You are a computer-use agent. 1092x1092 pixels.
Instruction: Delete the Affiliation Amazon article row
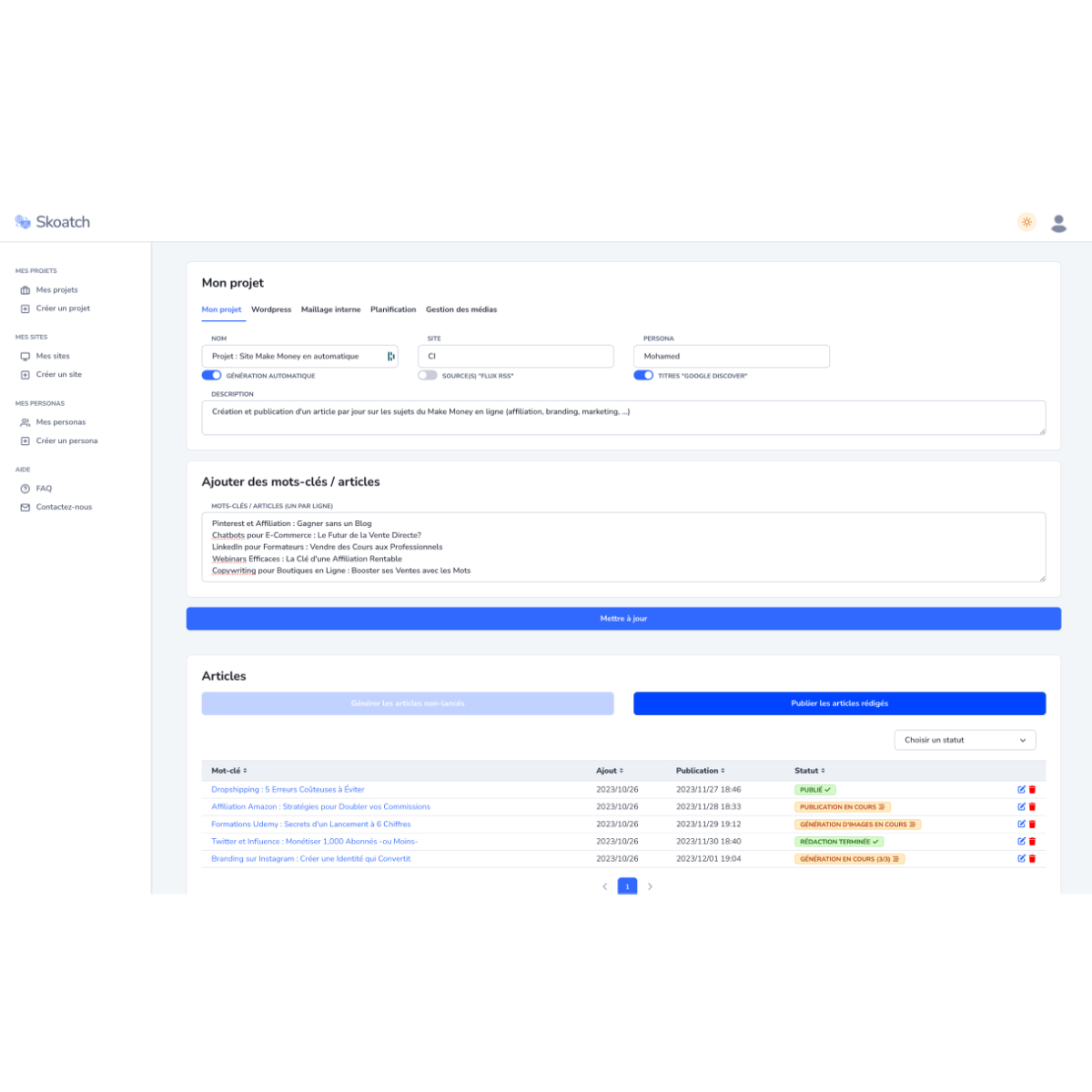pyautogui.click(x=1032, y=807)
